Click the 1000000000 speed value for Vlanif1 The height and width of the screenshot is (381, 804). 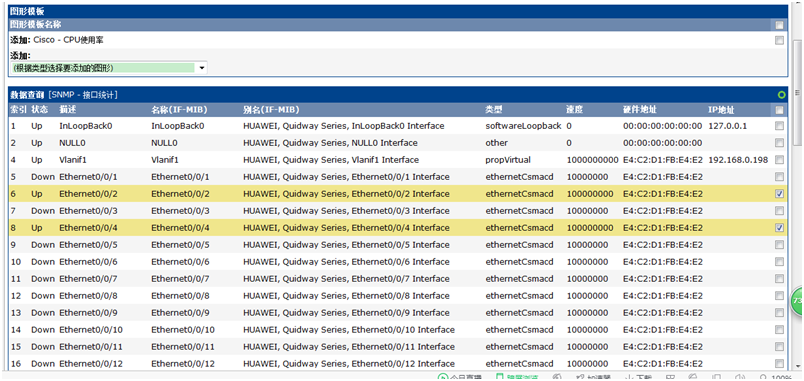593,159
